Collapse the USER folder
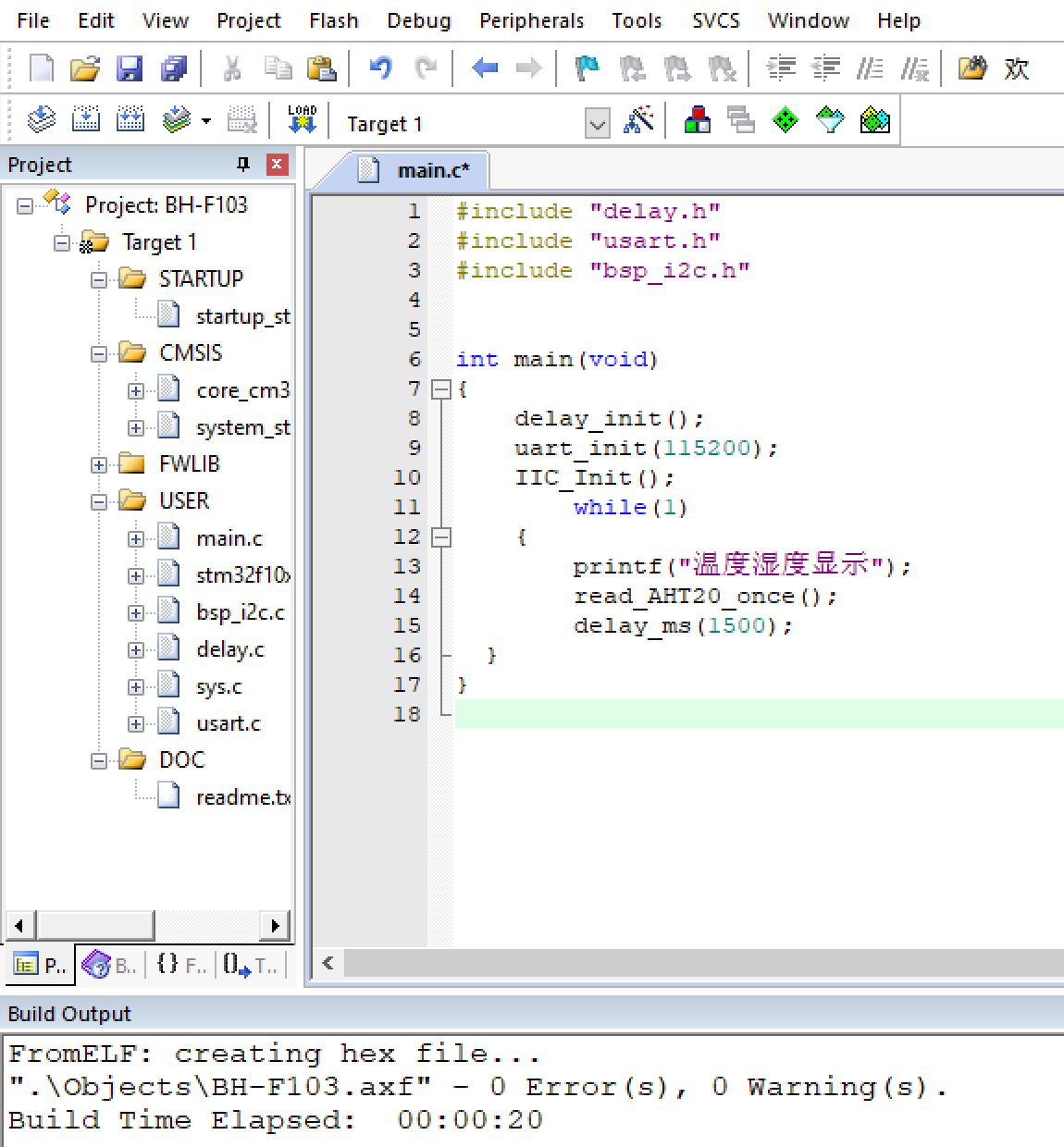Screen dimensions: 1064x1147 pos(99,501)
